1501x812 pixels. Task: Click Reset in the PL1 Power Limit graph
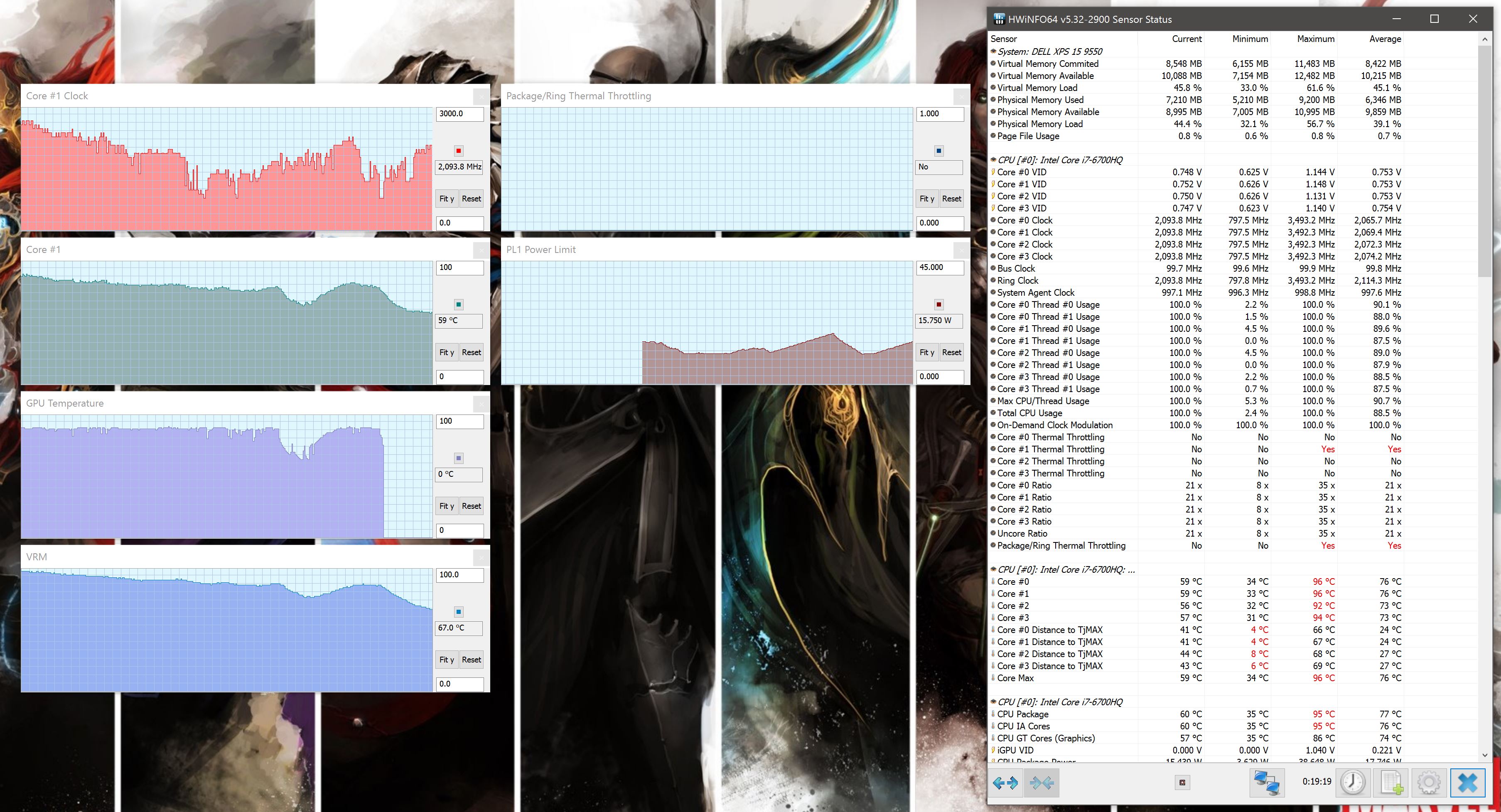951,352
